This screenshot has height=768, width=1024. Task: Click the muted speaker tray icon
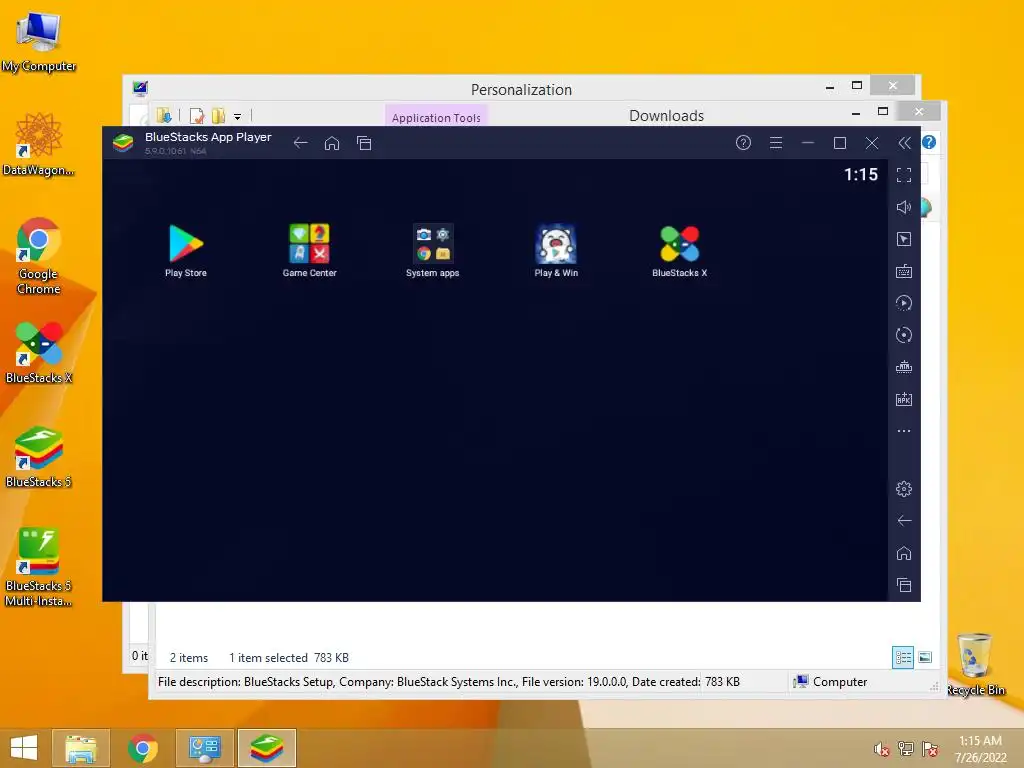(x=881, y=749)
